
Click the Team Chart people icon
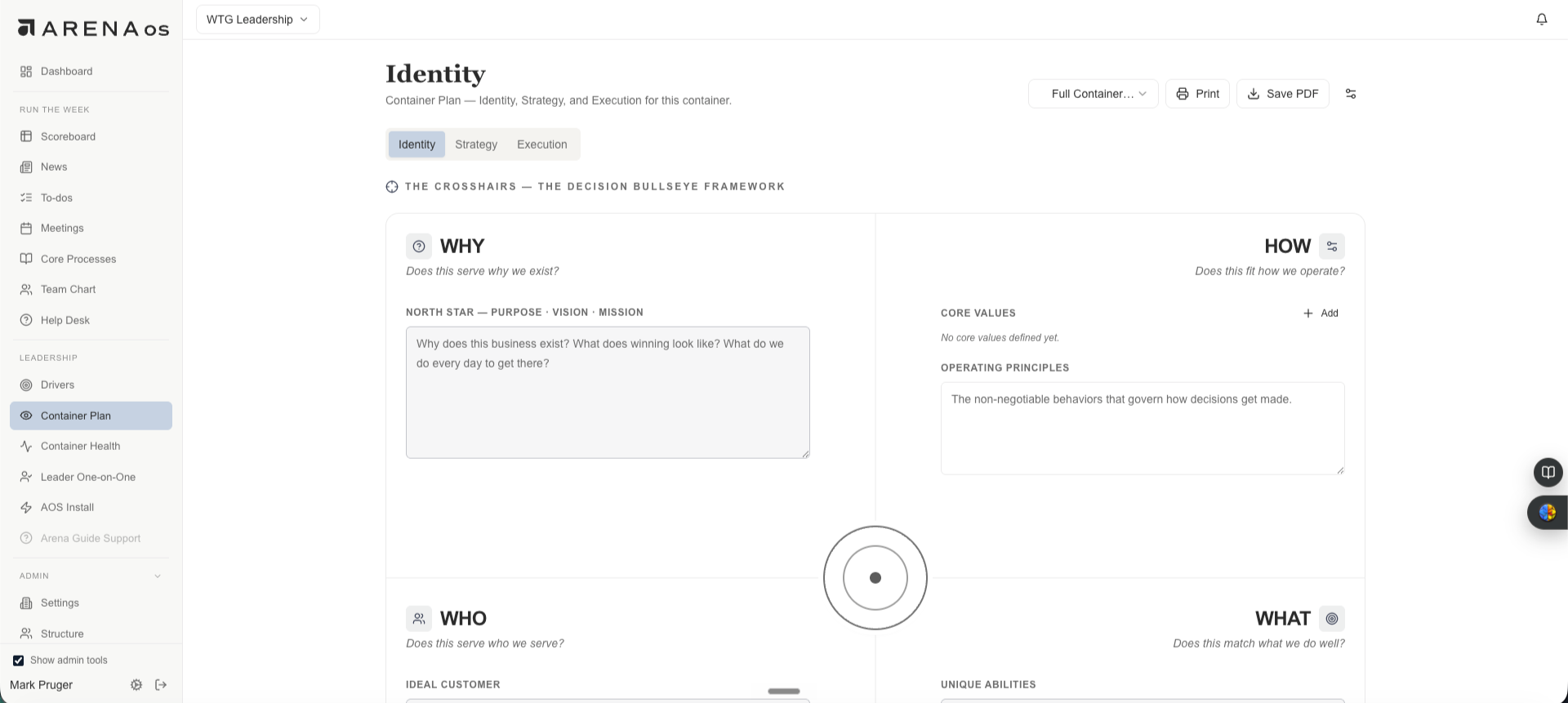click(26, 289)
